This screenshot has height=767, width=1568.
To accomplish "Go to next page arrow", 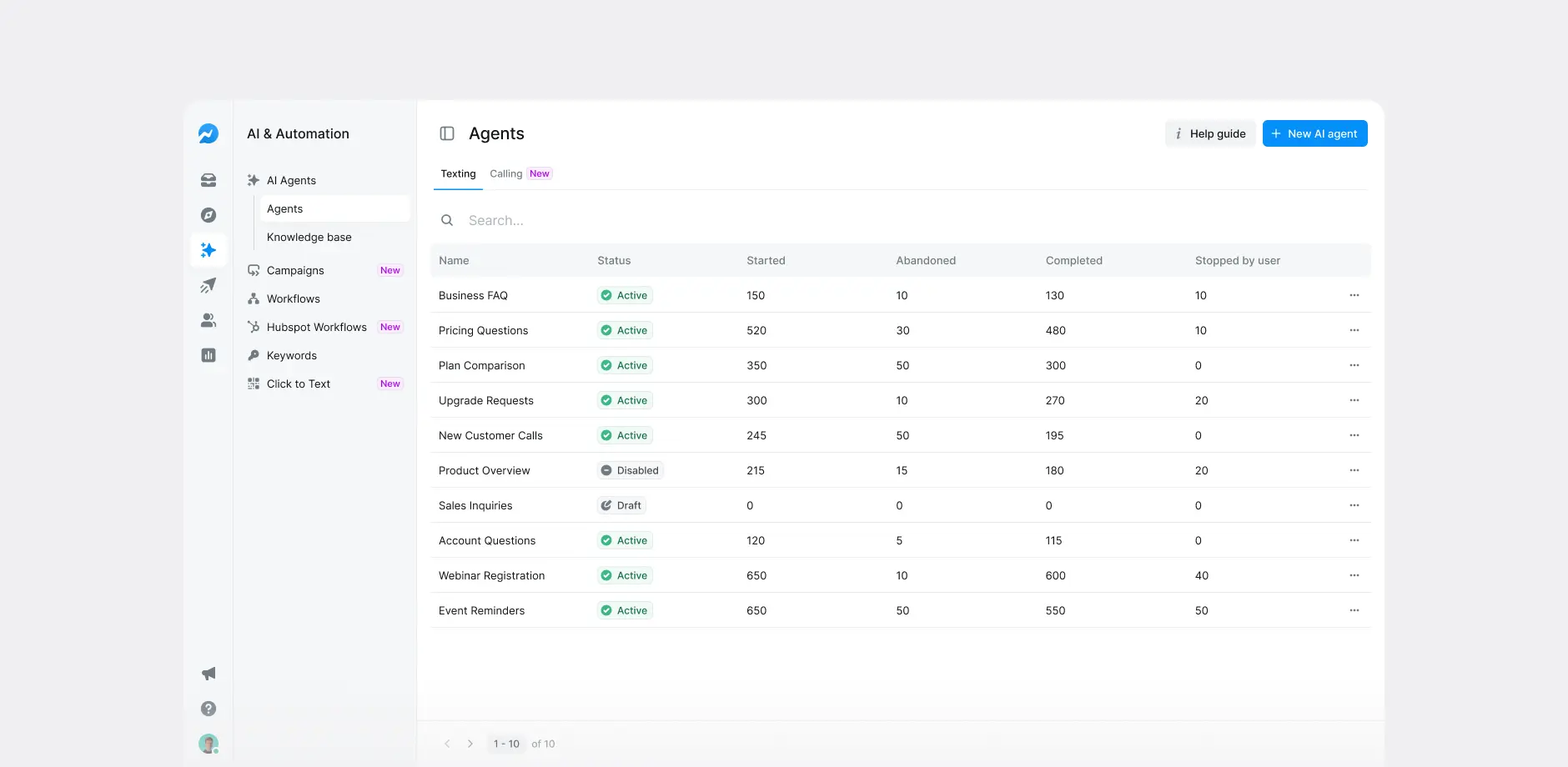I will 470,744.
